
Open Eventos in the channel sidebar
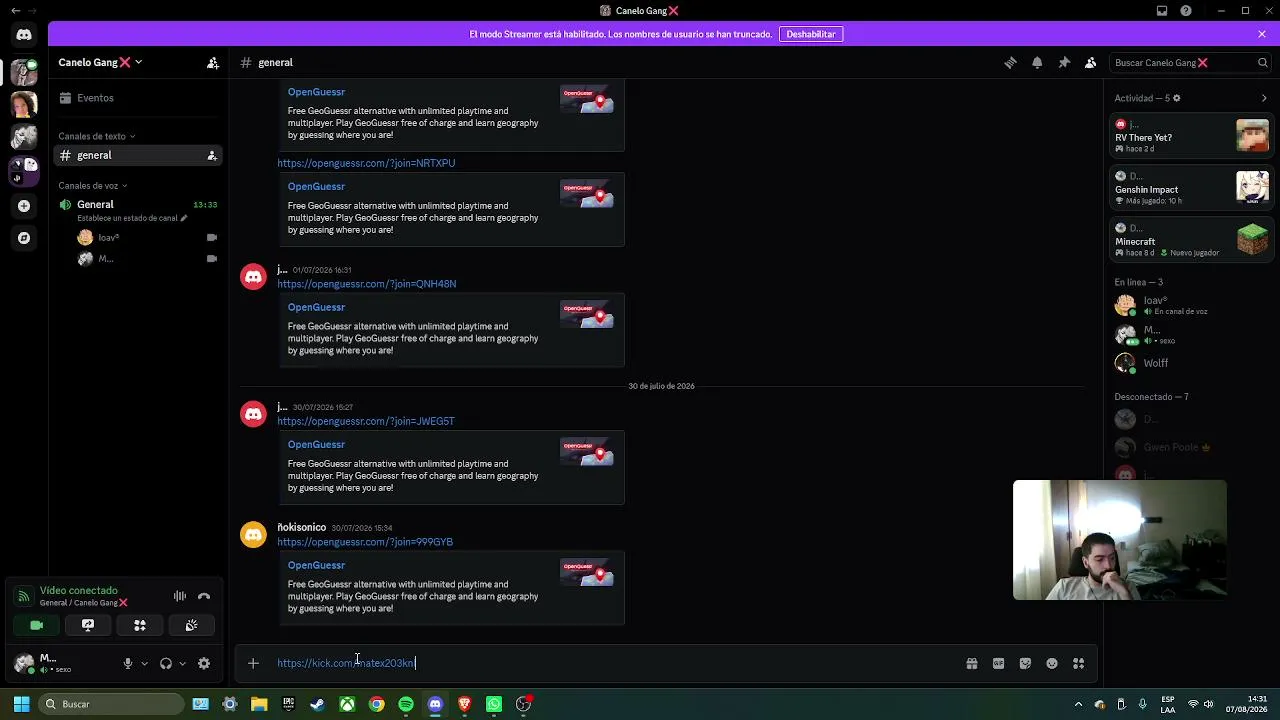(138, 98)
